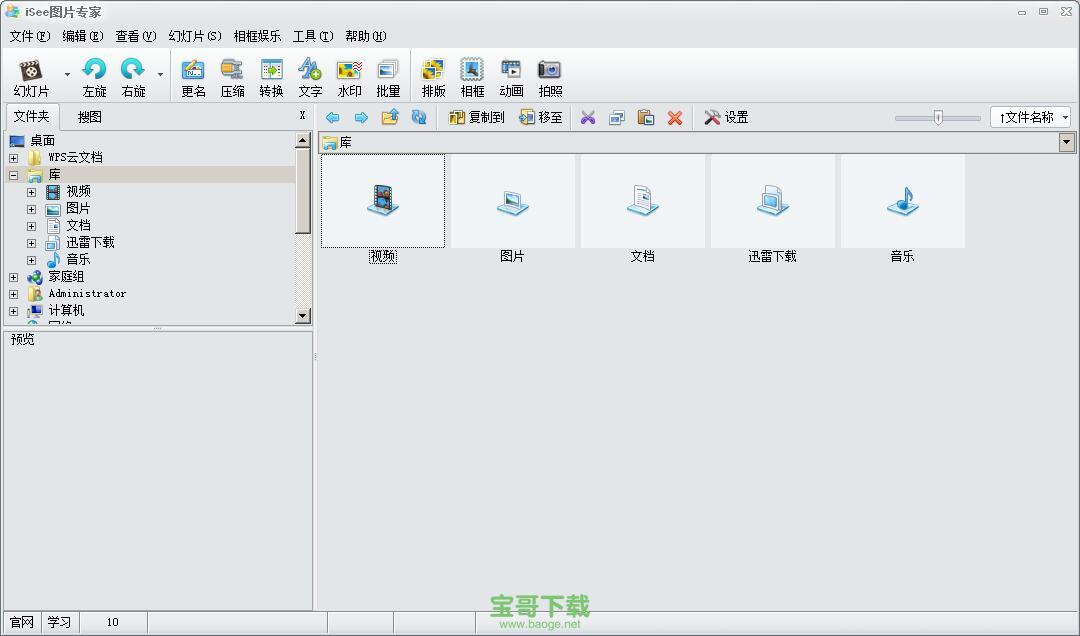The image size is (1080, 636).
Task: Select the 左旋 rotate-left tool
Action: point(94,75)
